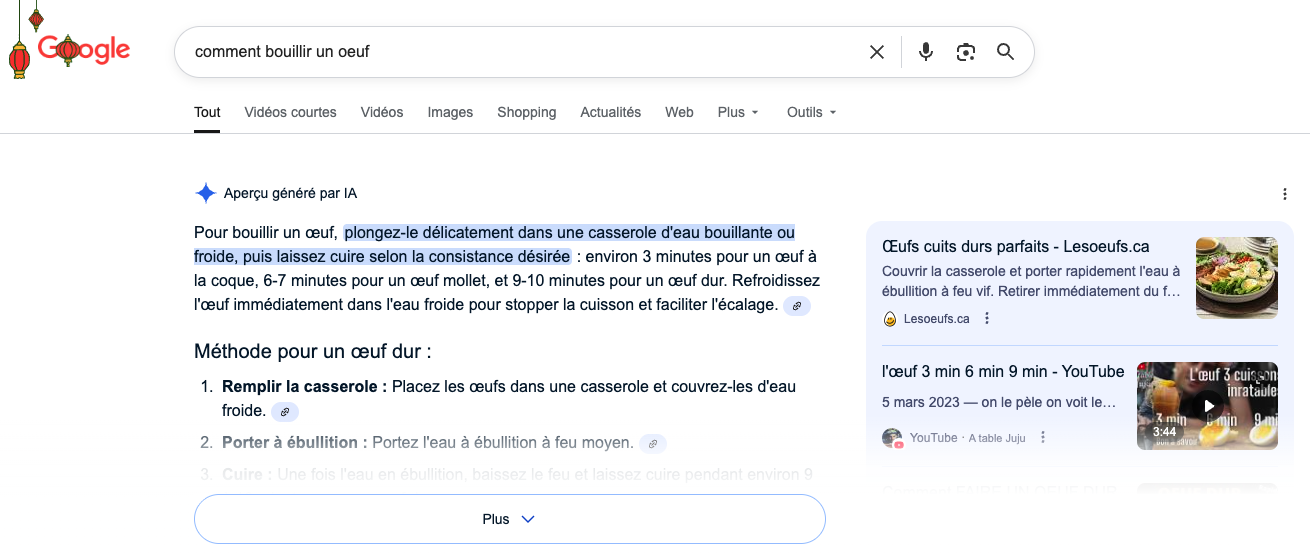Switch to the Vidéos courtes tab

pyautogui.click(x=290, y=112)
